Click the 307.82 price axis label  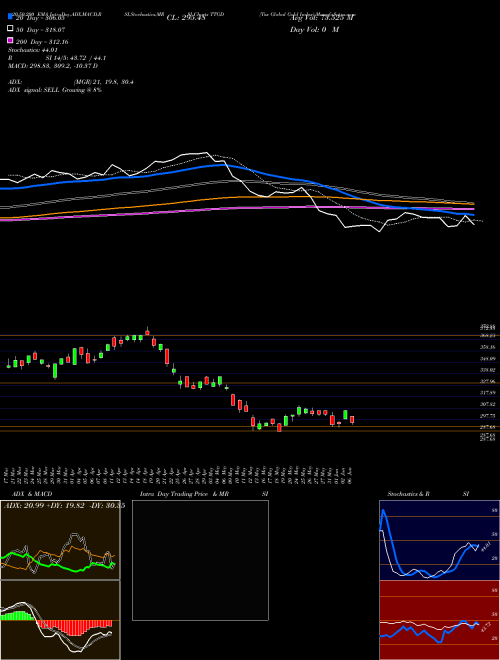click(x=487, y=404)
